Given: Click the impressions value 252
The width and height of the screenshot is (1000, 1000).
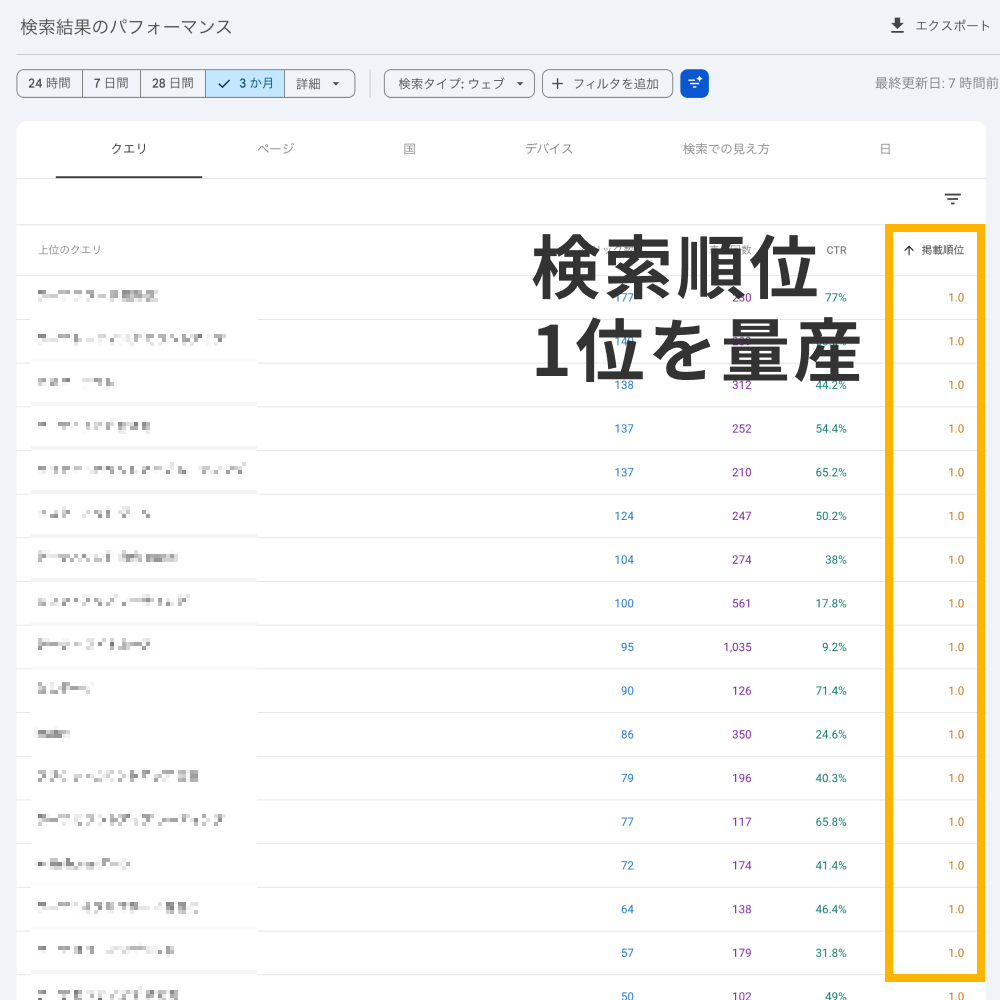Looking at the screenshot, I should tap(741, 429).
